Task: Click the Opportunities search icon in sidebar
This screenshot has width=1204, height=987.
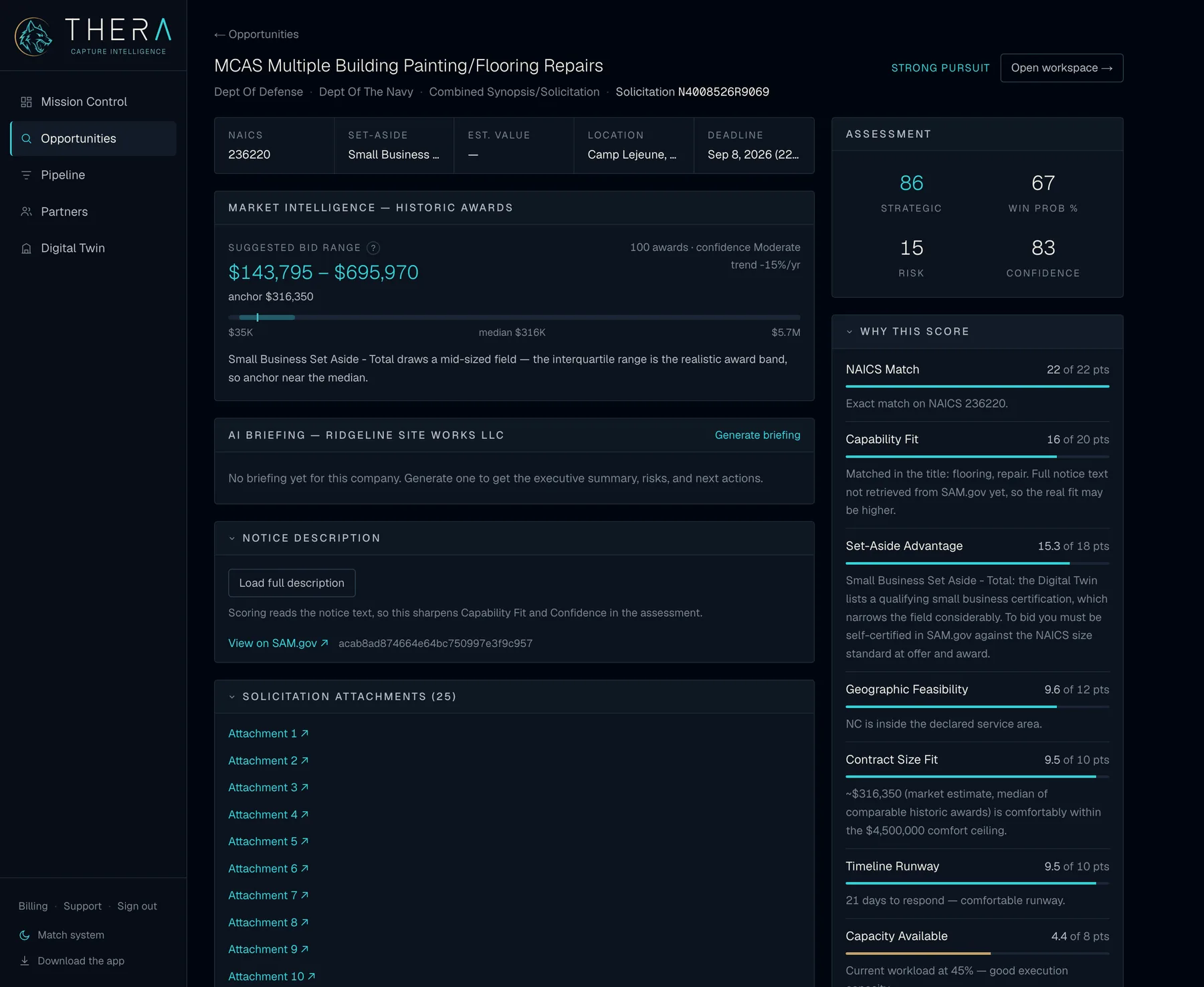Action: [26, 139]
